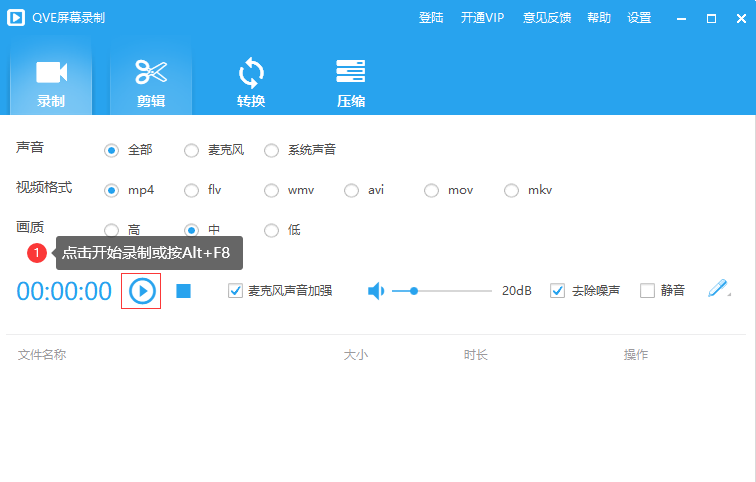Click the start recording play button
Viewport: 756px width, 482px height.
point(142,291)
